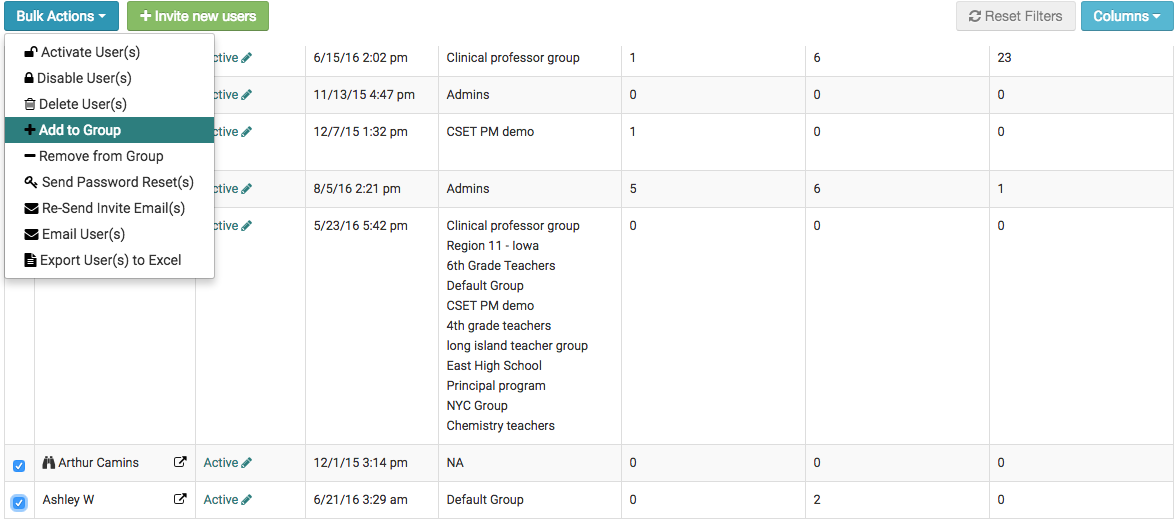This screenshot has width=1176, height=519.
Task: Open Ashley W's external link icon
Action: tap(180, 500)
